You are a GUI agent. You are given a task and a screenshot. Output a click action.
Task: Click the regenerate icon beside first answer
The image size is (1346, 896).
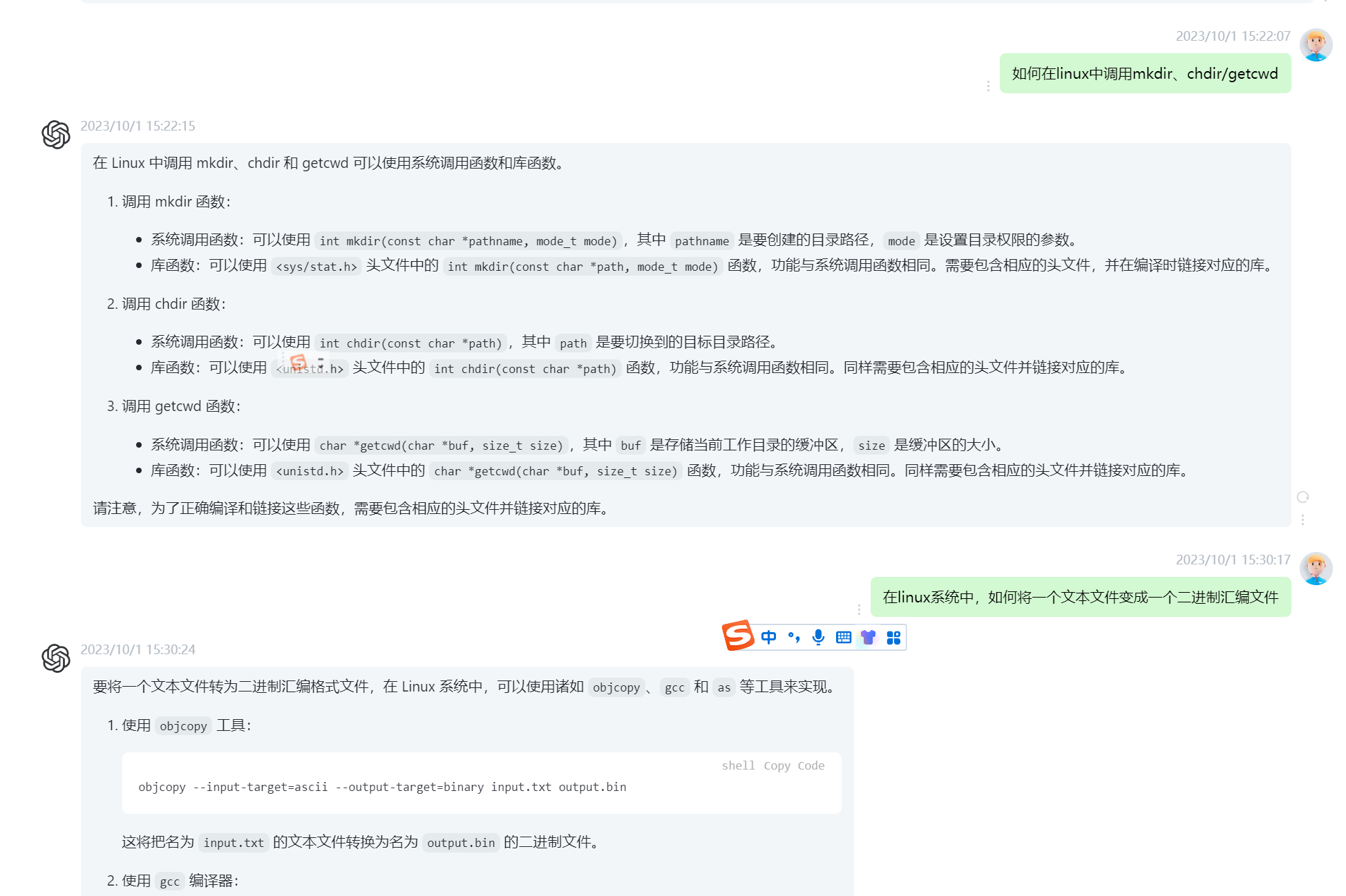pyautogui.click(x=1302, y=497)
